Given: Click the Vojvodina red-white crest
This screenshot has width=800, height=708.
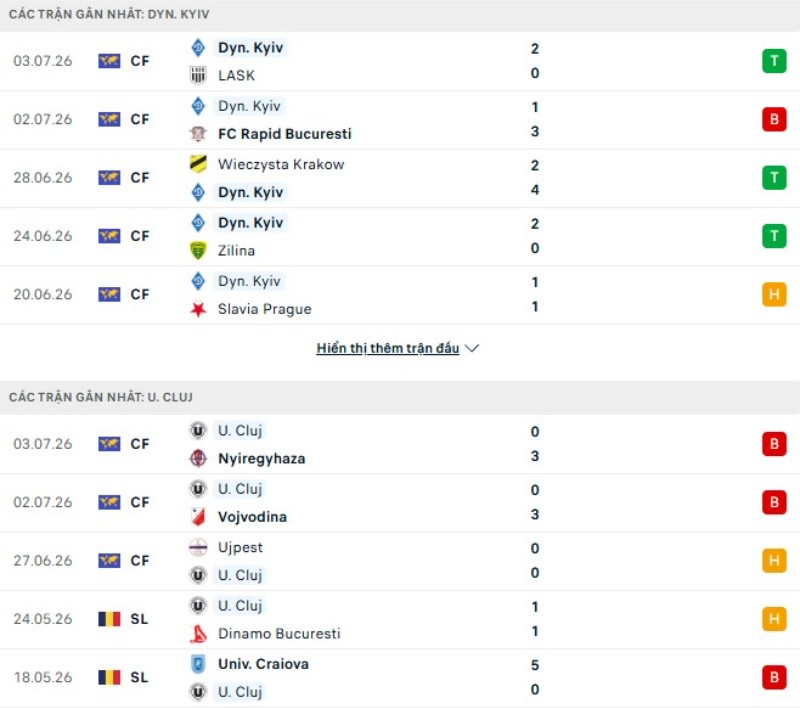Looking at the screenshot, I should point(198,517).
